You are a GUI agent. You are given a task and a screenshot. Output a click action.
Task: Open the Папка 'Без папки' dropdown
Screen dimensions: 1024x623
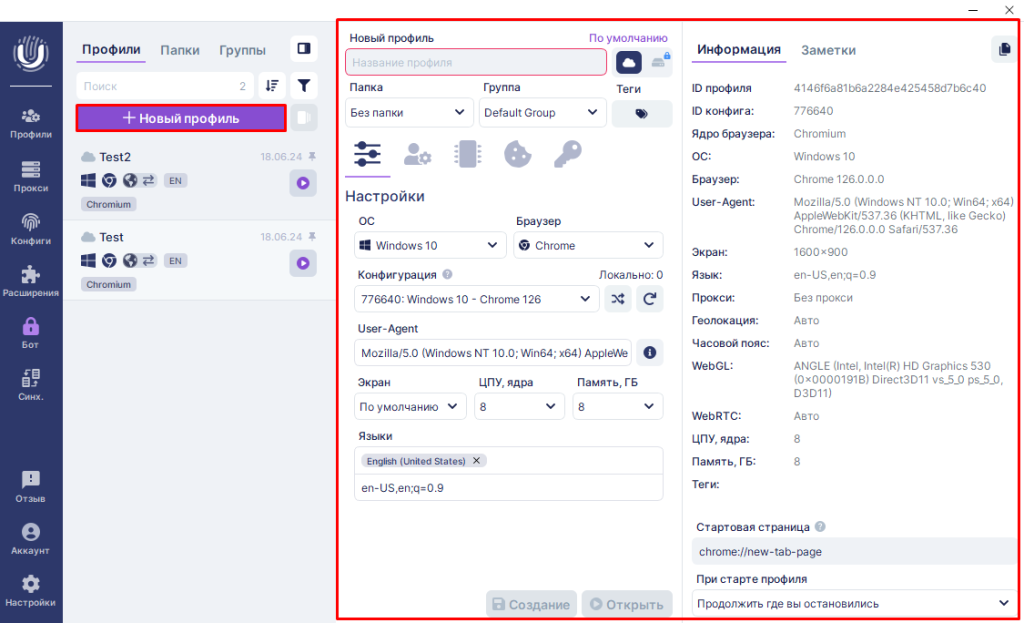click(408, 113)
